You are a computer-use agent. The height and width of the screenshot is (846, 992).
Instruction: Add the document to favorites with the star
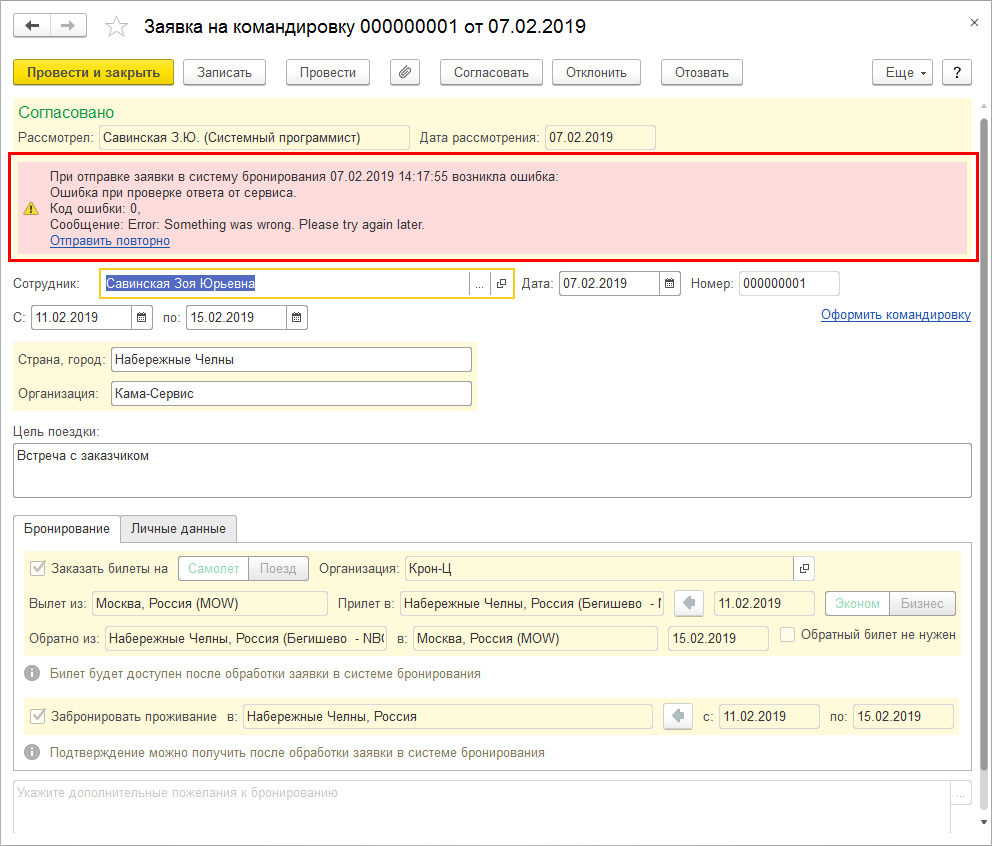coord(117,27)
